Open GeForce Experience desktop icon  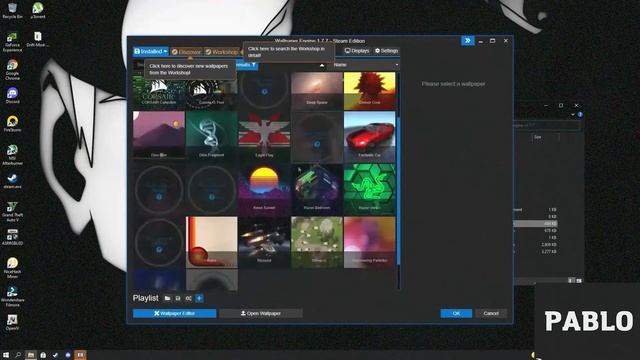(x=12, y=42)
